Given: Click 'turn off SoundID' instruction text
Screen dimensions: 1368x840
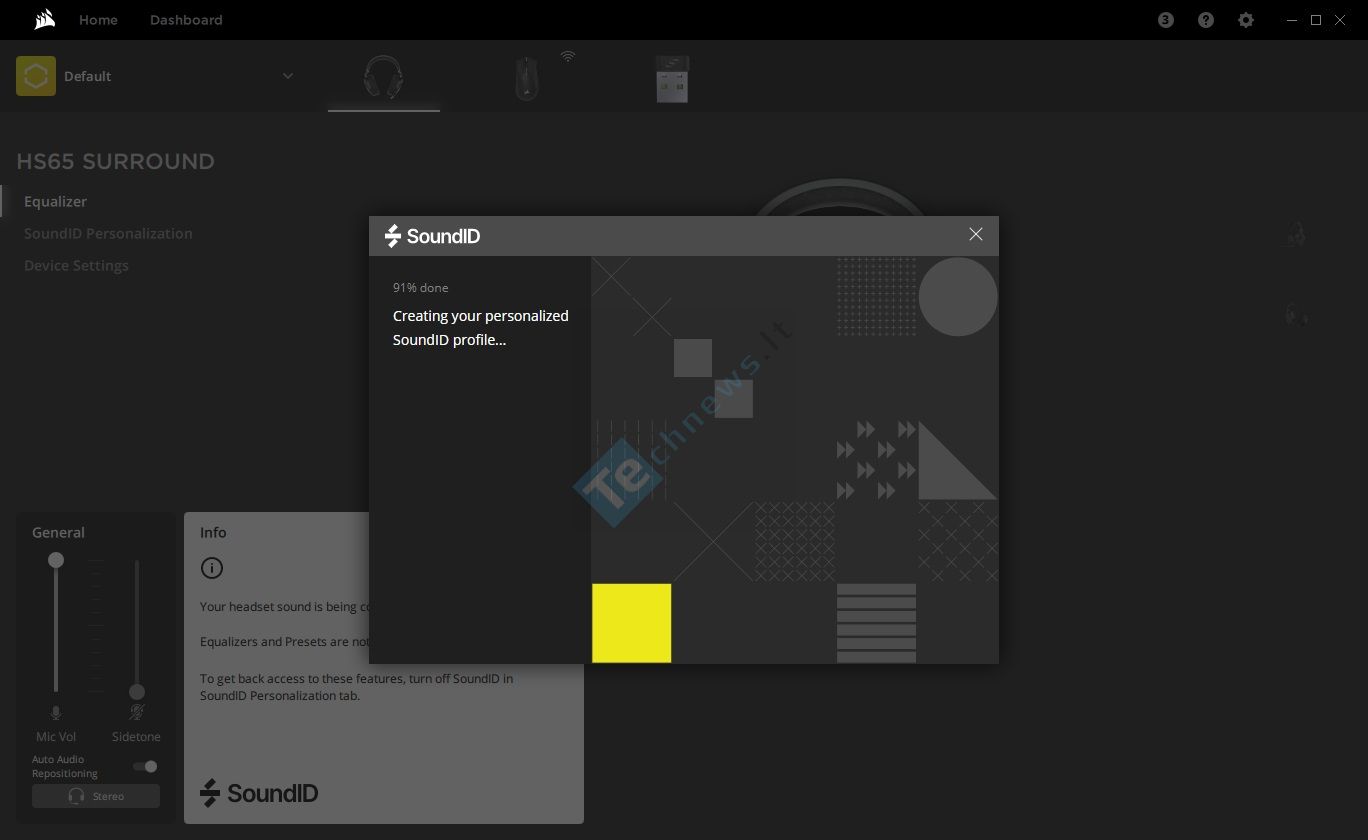Looking at the screenshot, I should pyautogui.click(x=356, y=687).
